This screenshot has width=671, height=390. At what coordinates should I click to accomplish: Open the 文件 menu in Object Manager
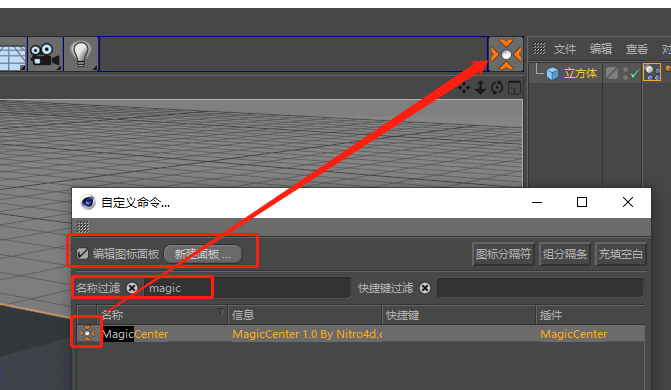(565, 49)
